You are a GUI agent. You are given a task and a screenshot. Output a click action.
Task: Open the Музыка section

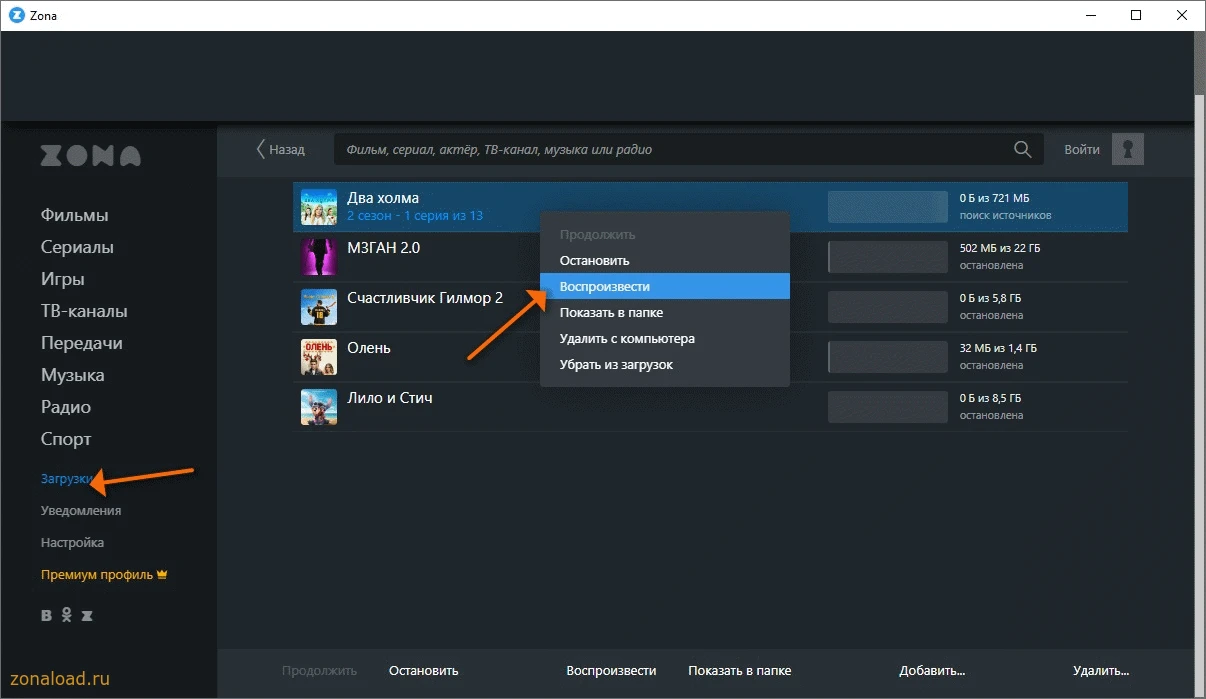(73, 375)
